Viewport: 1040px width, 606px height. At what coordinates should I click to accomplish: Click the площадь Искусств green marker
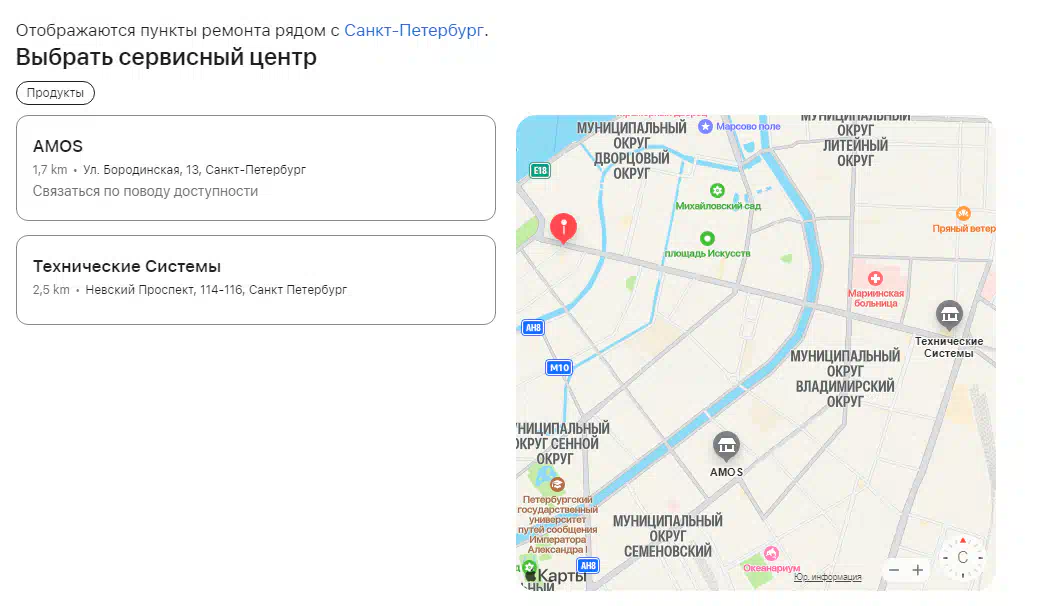pyautogui.click(x=707, y=239)
